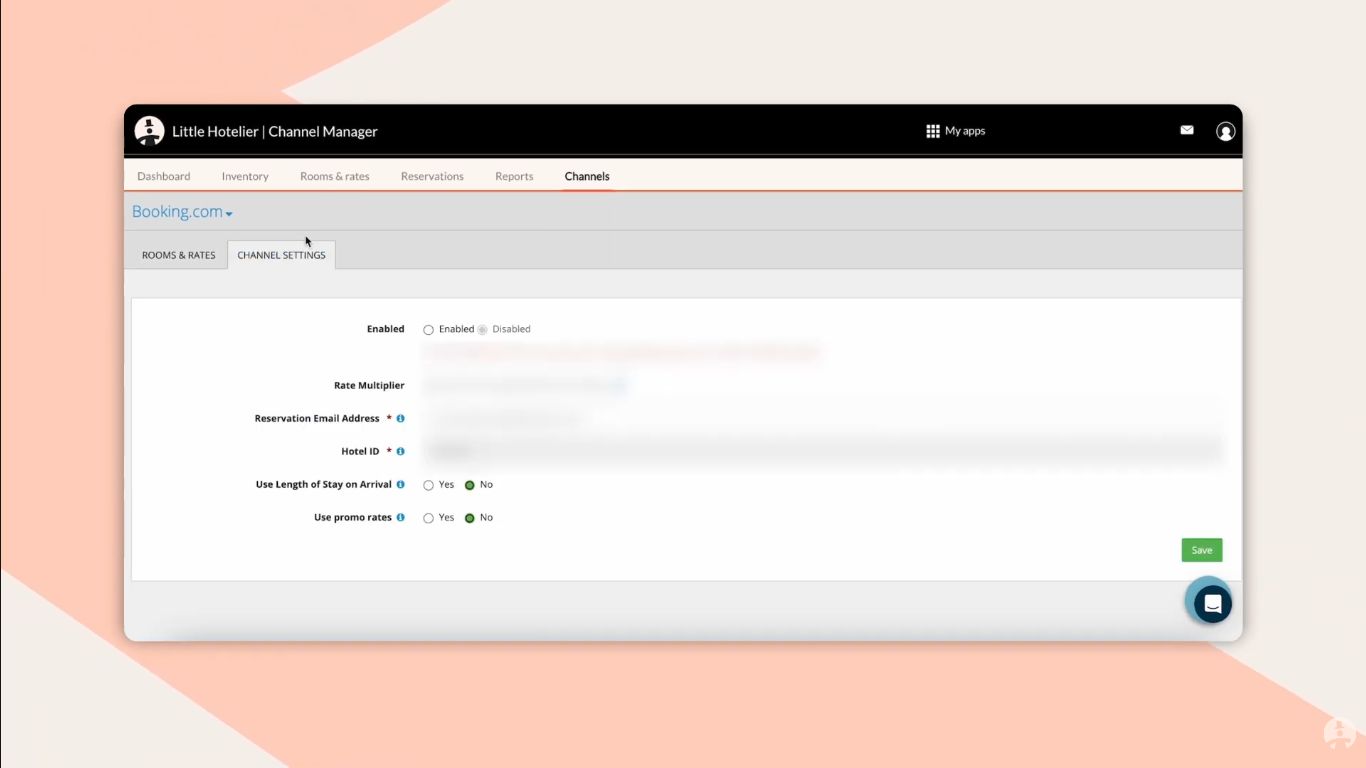The height and width of the screenshot is (768, 1366).
Task: Open the My apps grid icon
Action: pyautogui.click(x=932, y=131)
